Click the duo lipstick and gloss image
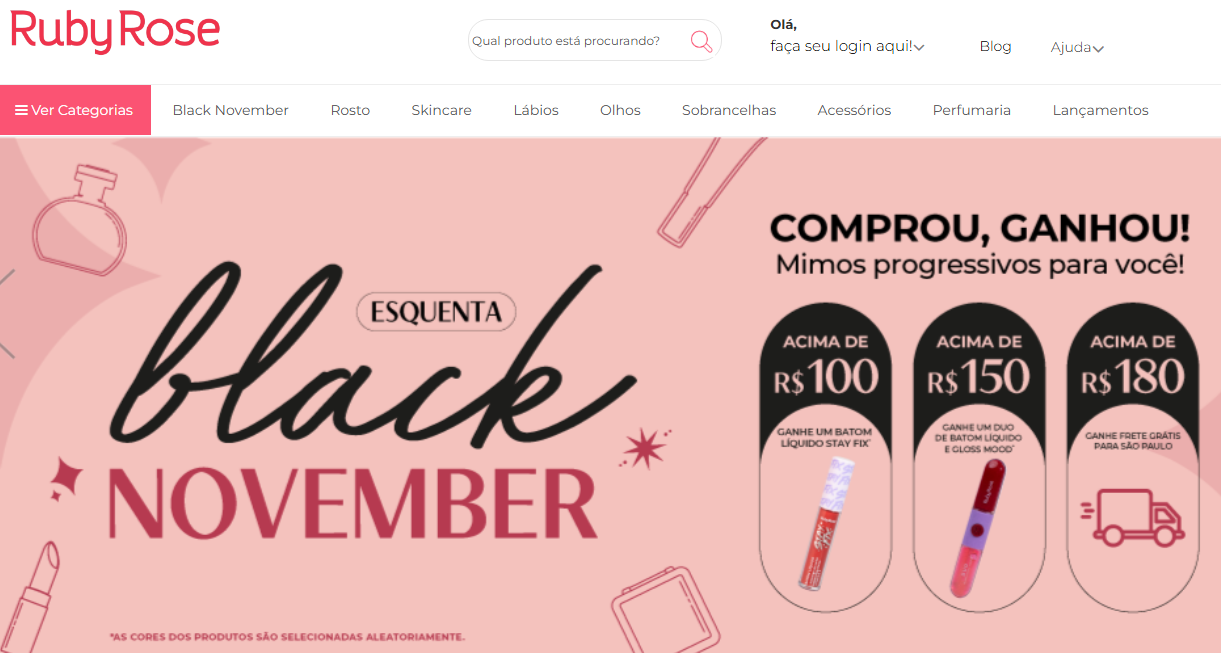1221x653 pixels. click(x=975, y=524)
